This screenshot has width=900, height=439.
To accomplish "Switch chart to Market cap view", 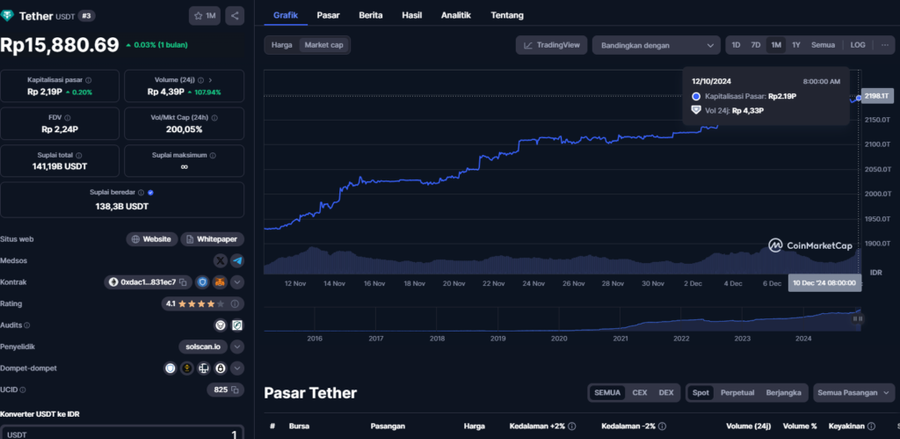I will tap(324, 45).
